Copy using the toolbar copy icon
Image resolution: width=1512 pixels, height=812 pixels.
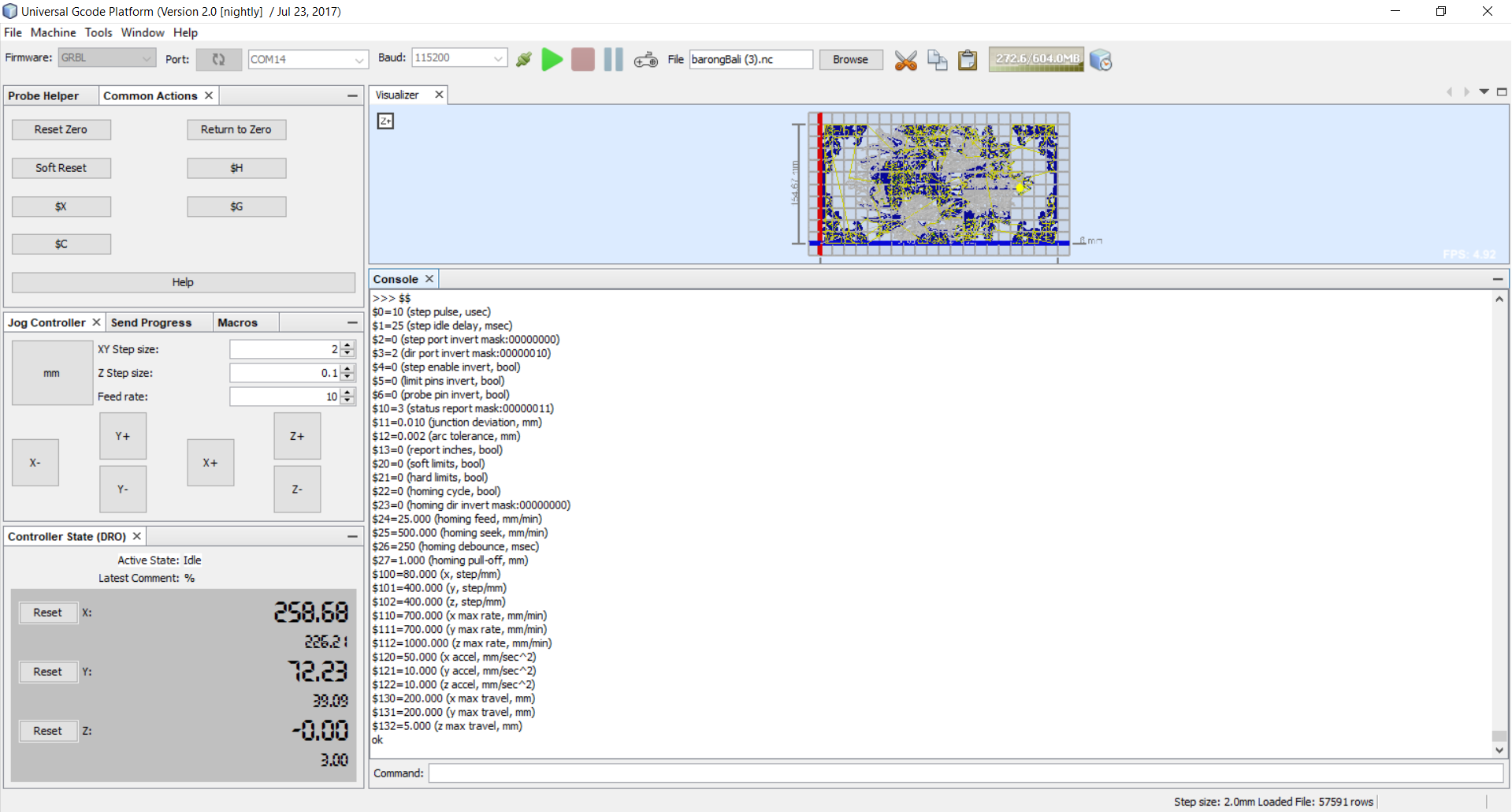[x=937, y=60]
